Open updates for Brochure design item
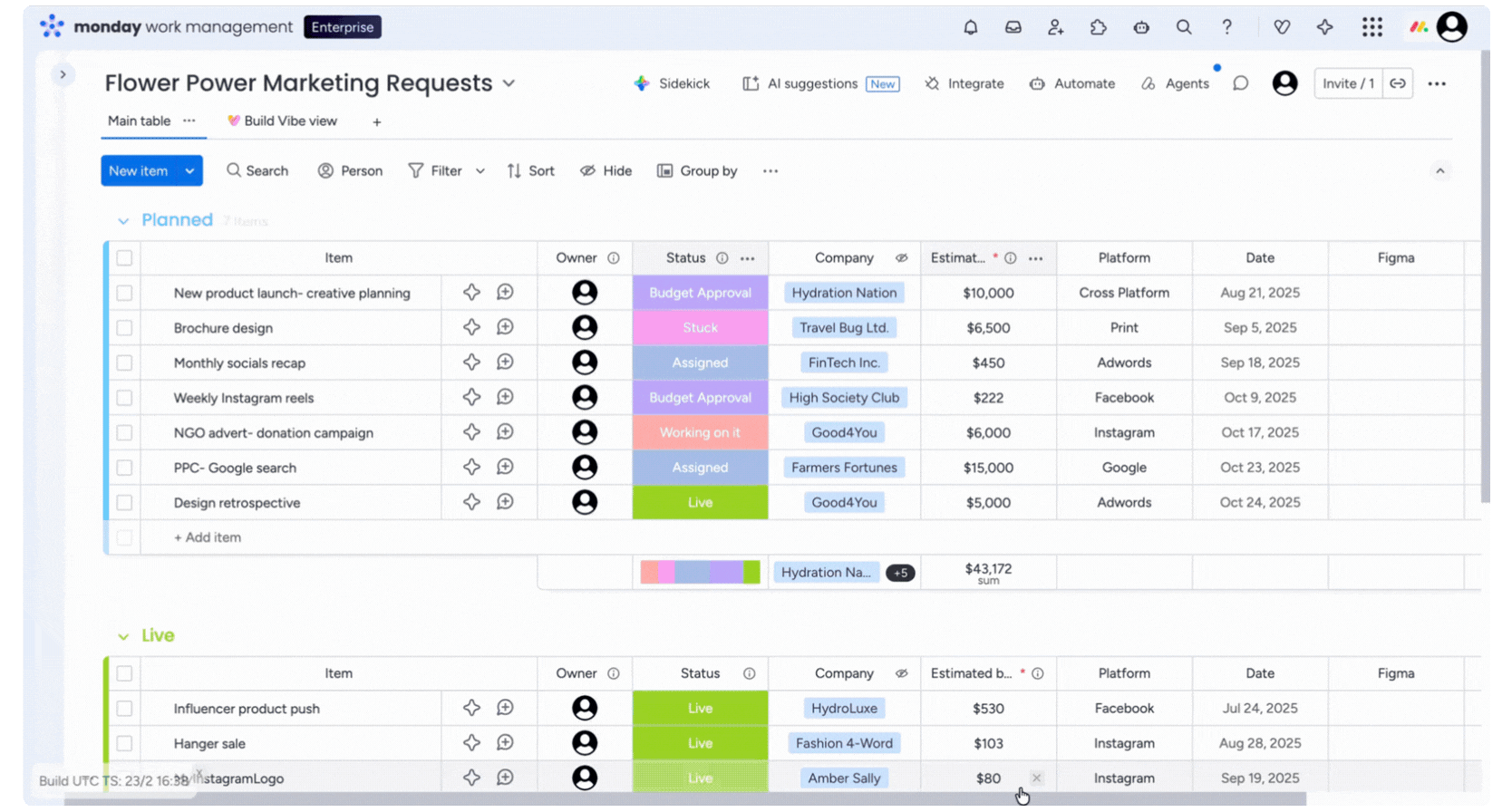Screen dimensions: 1512x812 tap(505, 327)
